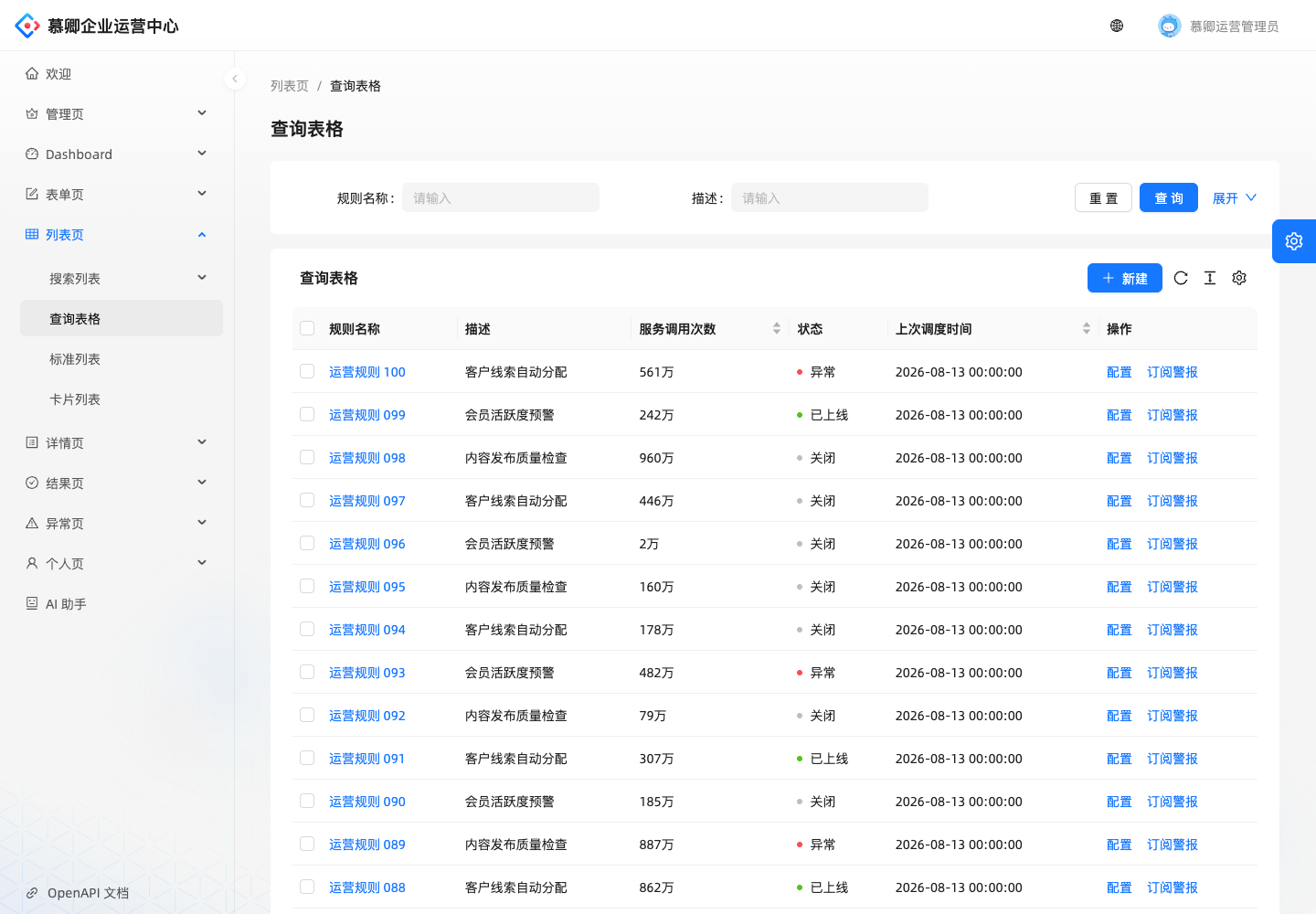1316x914 pixels.
Task: Select the 标准列表 submenu item
Action: click(x=122, y=359)
